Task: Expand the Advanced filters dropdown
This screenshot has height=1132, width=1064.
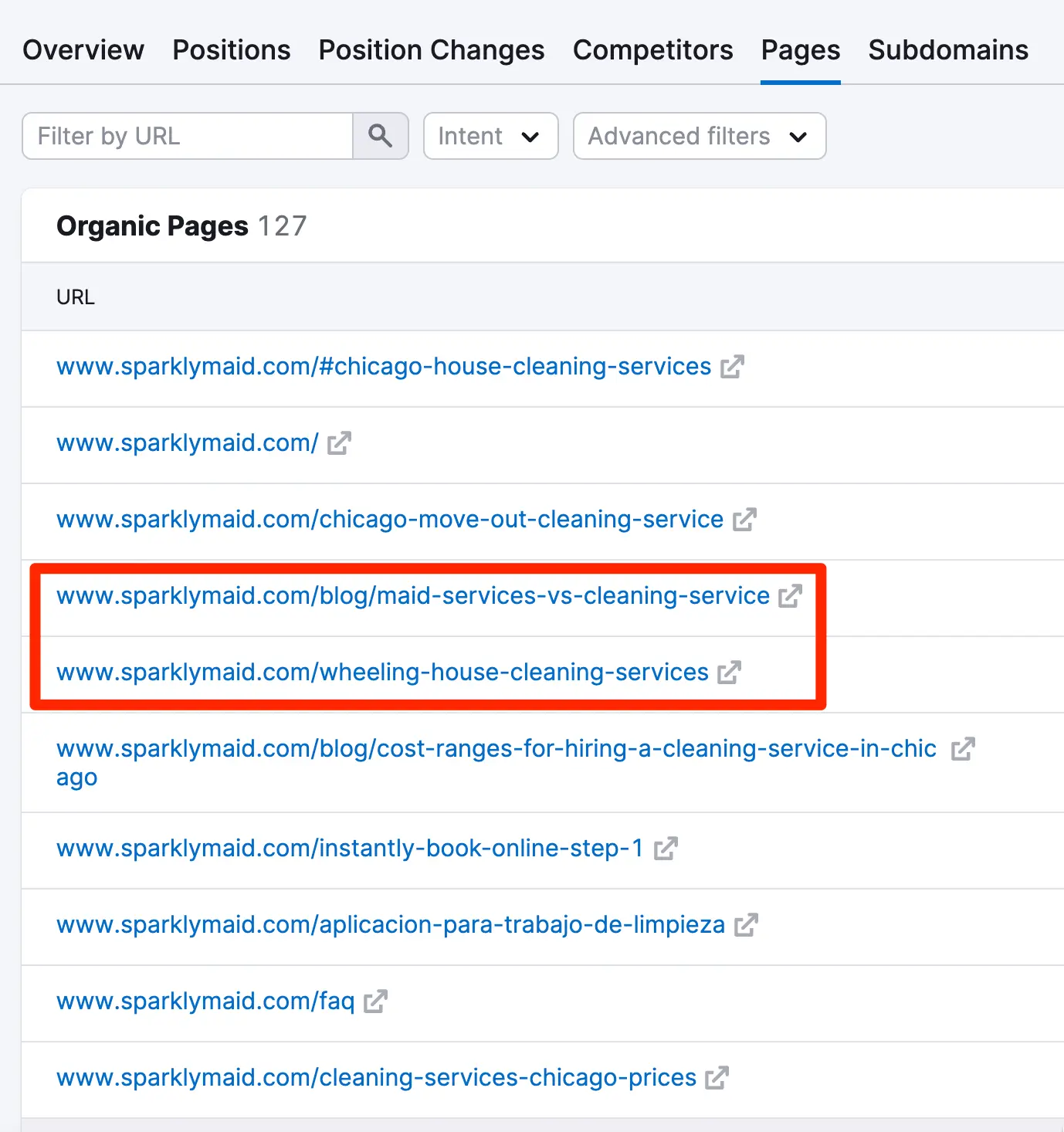Action: pyautogui.click(x=699, y=136)
